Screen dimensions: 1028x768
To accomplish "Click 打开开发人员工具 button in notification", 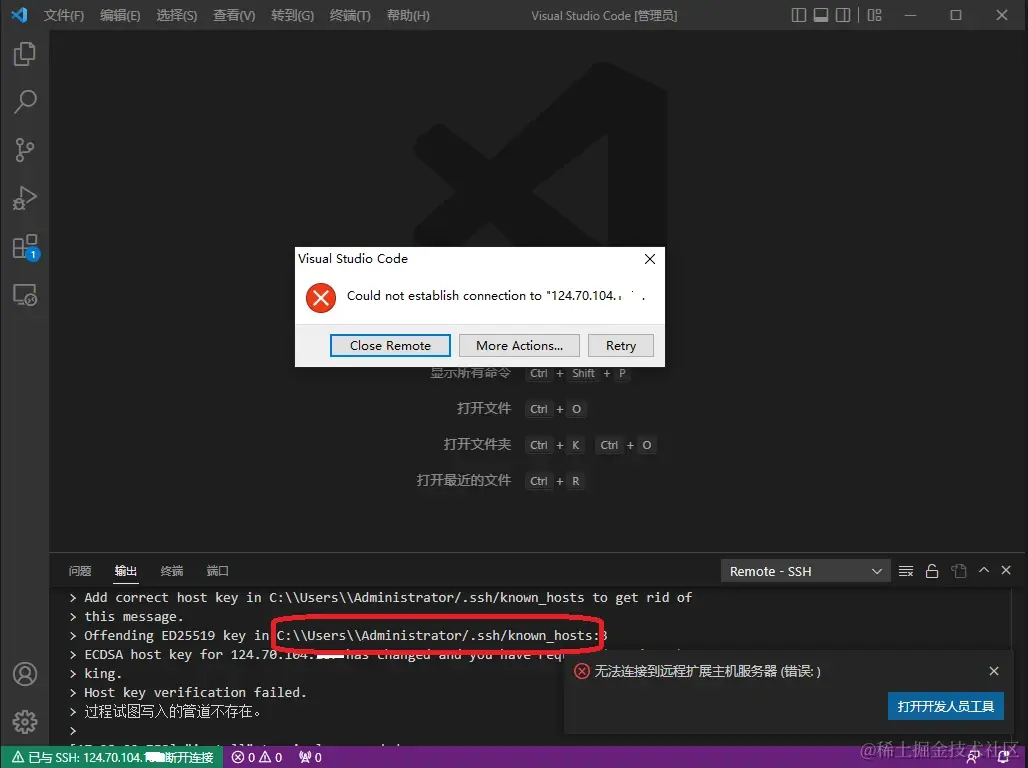I will (945, 706).
